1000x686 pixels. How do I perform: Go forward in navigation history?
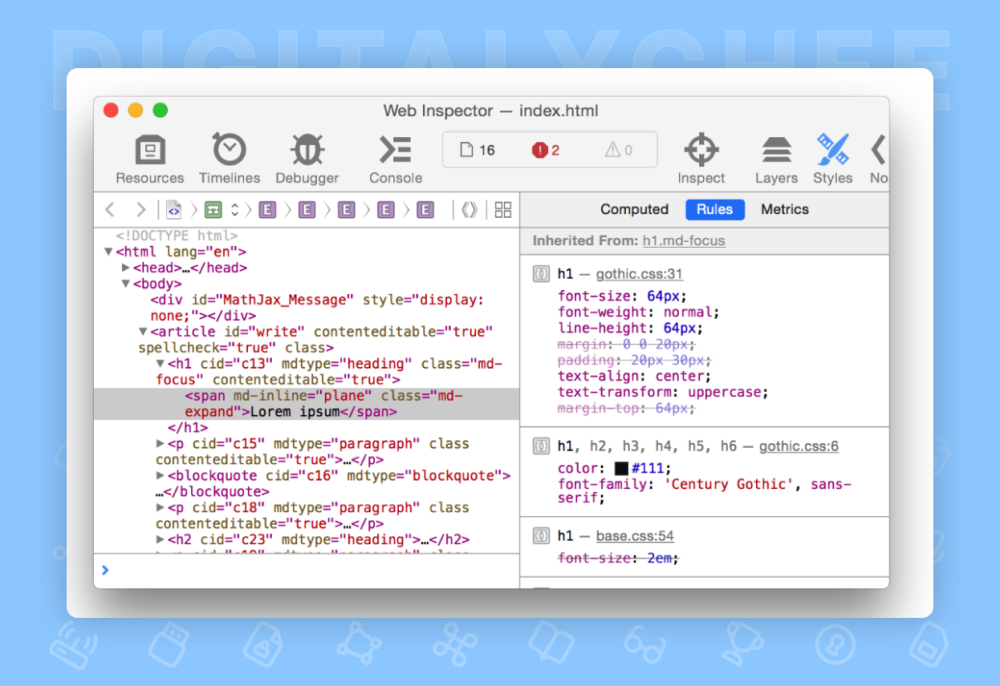pyautogui.click(x=140, y=209)
